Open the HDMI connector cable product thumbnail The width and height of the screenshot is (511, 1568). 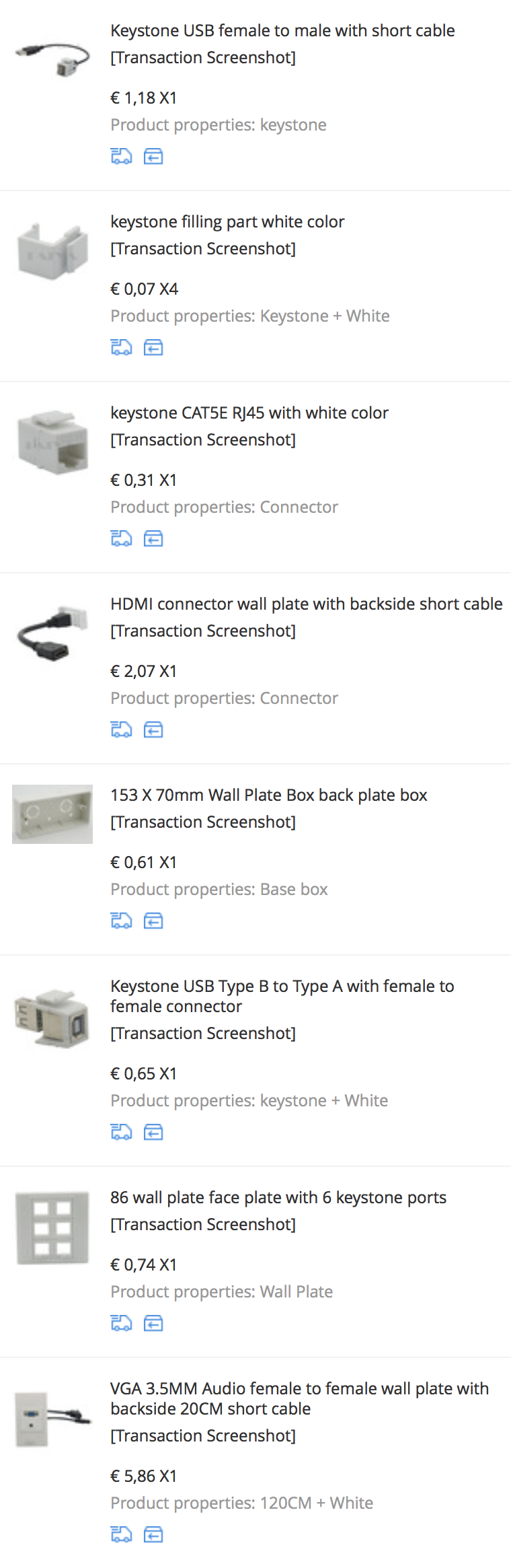[52, 633]
